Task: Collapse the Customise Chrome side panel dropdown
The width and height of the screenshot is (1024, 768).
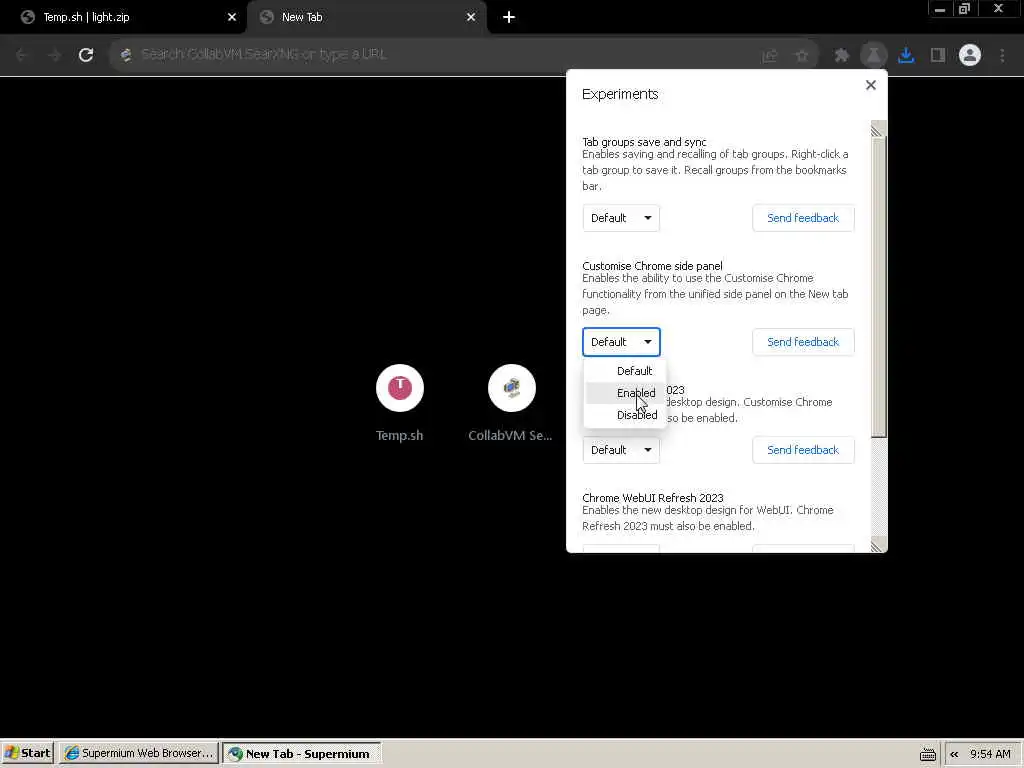Action: click(x=621, y=342)
